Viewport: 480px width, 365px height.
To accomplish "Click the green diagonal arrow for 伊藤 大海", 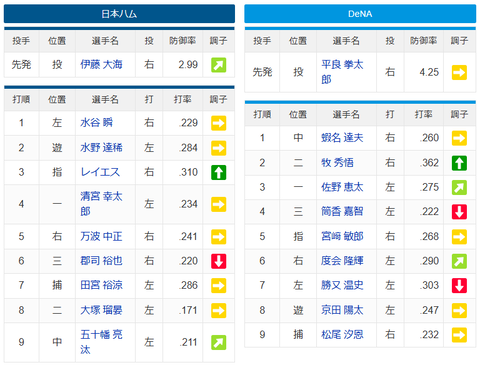I will point(219,65).
